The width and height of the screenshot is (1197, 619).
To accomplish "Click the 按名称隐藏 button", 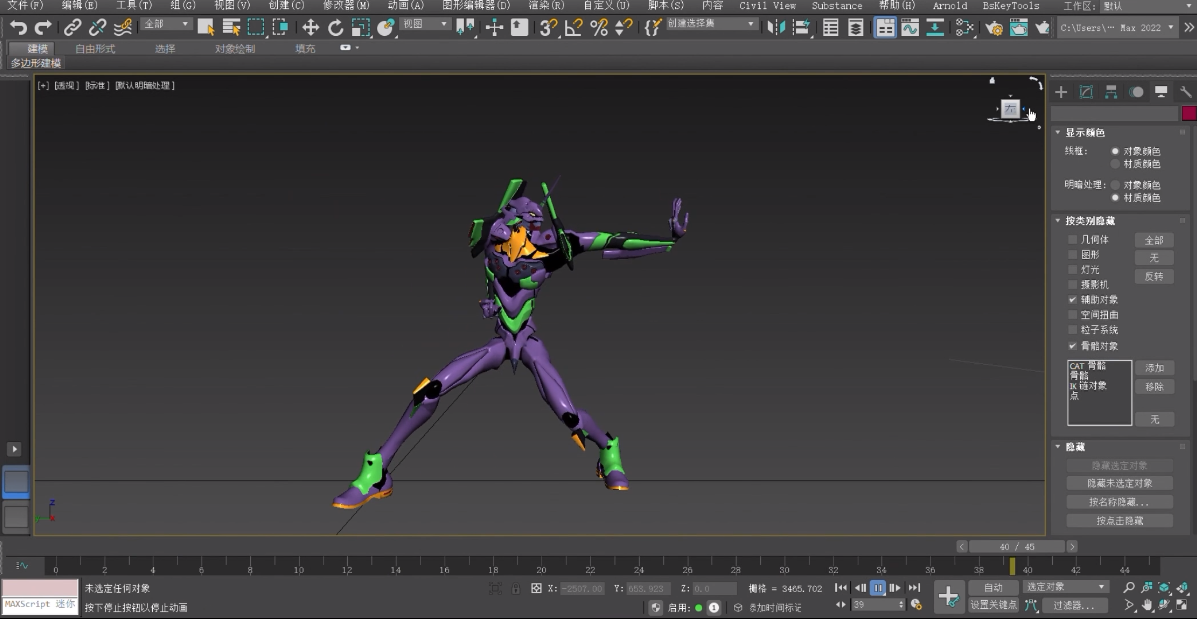I will click(x=1120, y=502).
